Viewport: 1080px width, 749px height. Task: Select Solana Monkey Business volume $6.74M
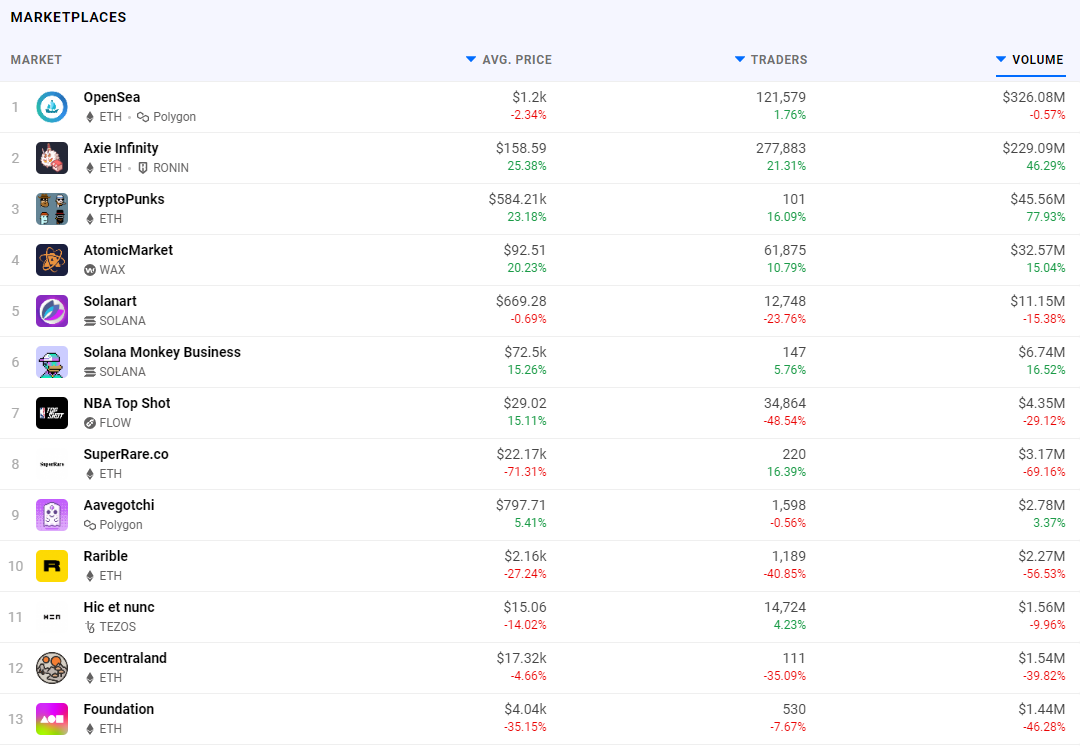1041,352
